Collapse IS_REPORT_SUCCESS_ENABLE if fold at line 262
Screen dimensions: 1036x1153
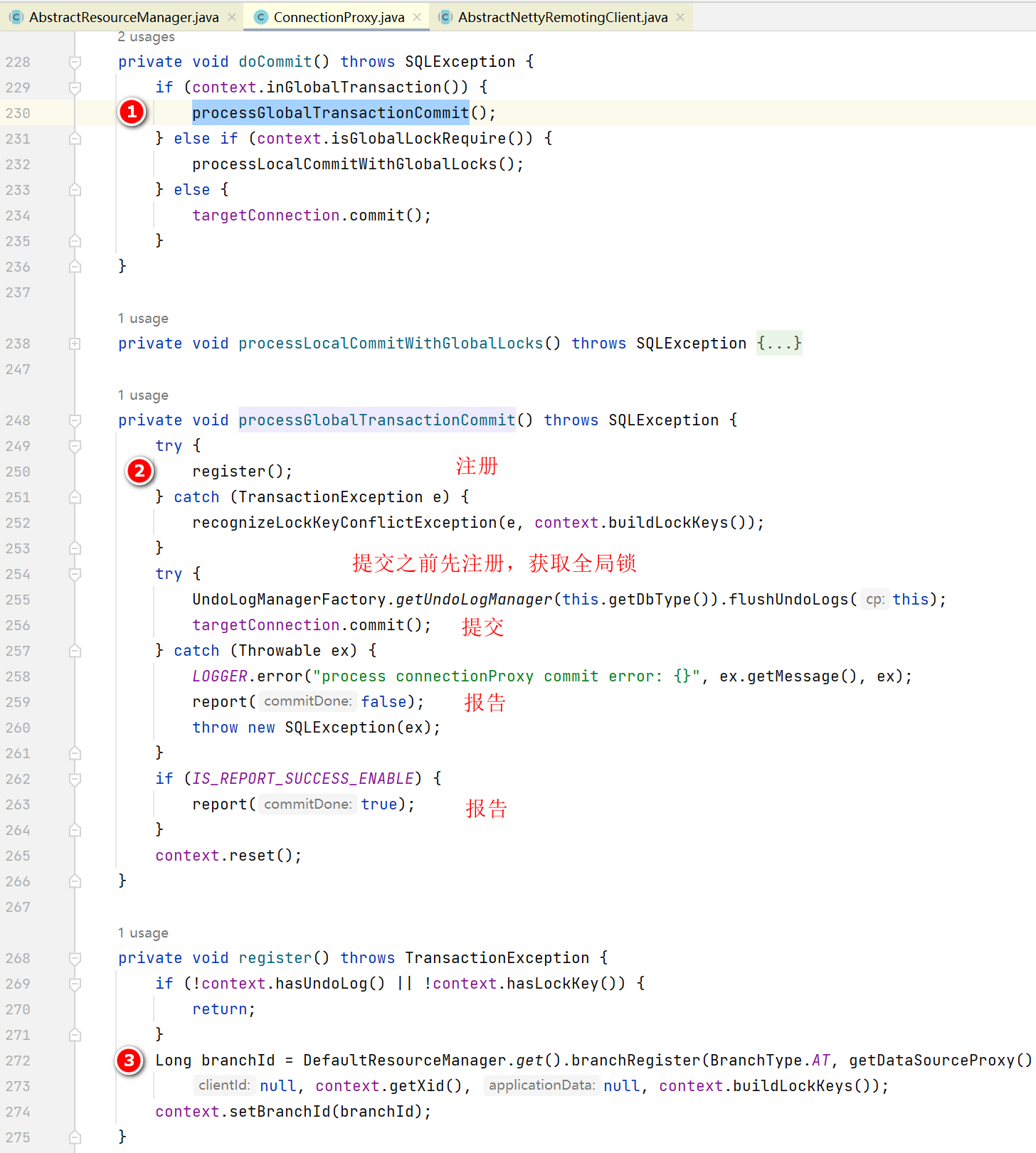[75, 779]
